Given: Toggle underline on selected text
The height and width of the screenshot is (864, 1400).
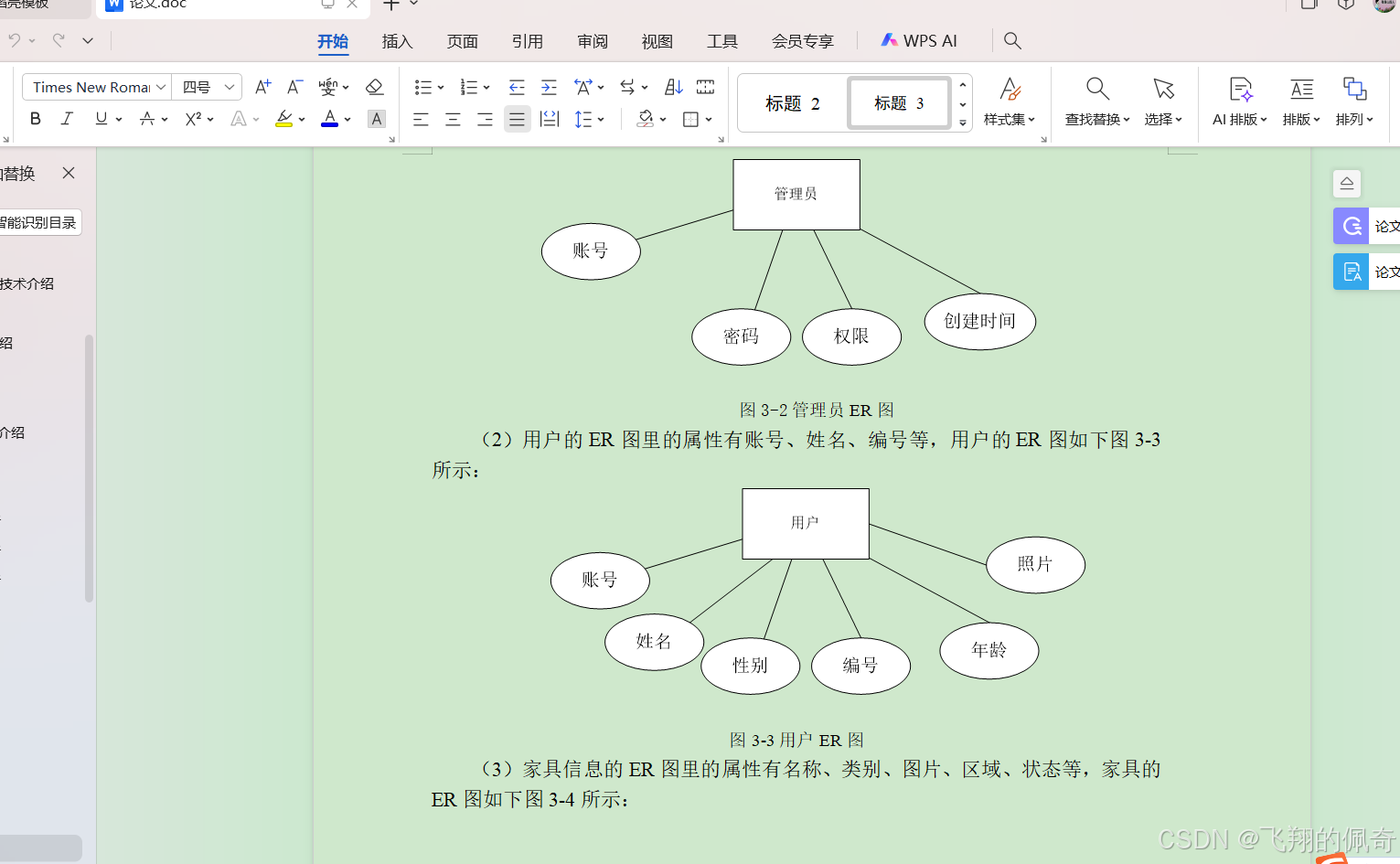Looking at the screenshot, I should 101,119.
